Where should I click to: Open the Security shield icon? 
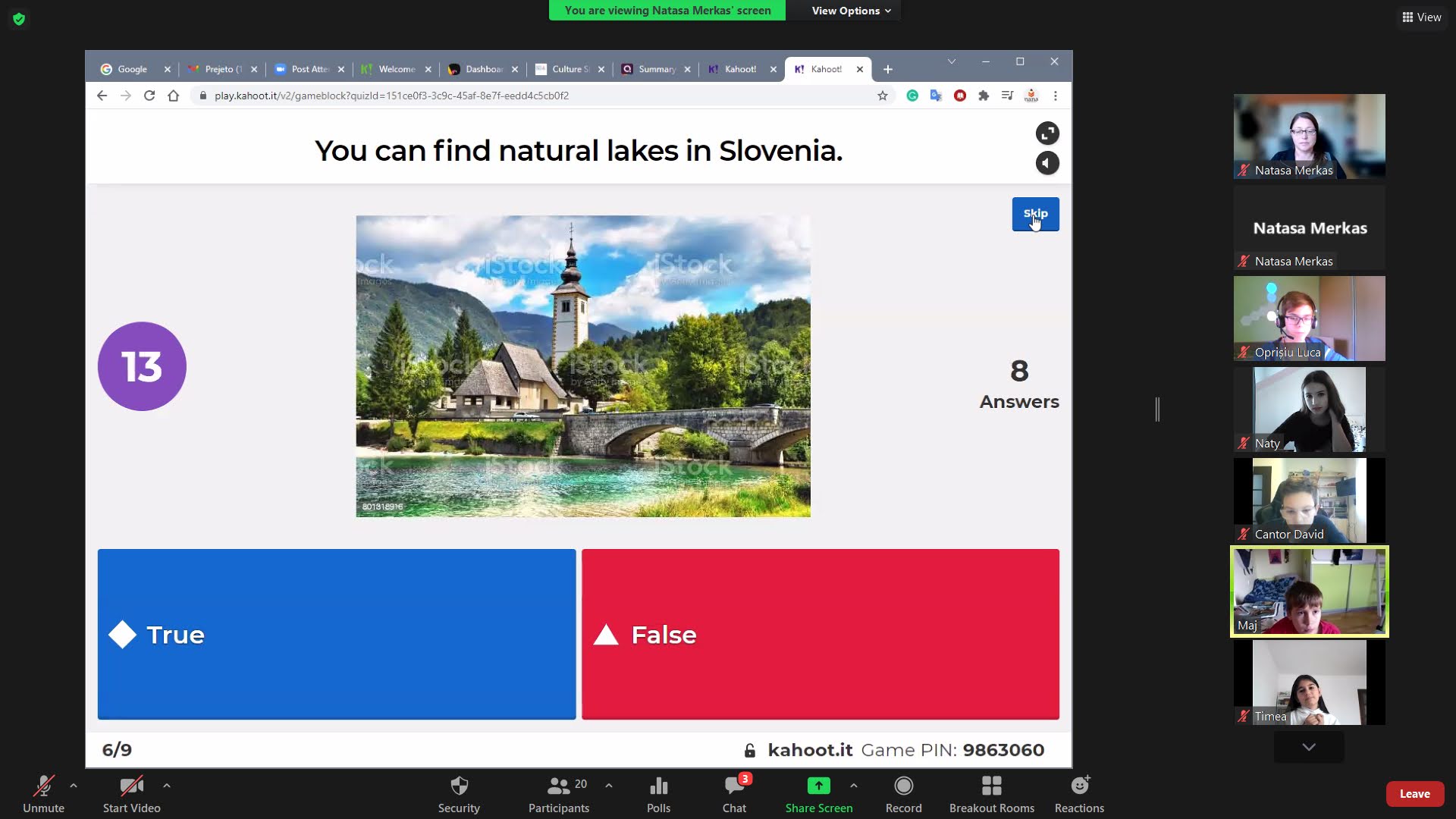pyautogui.click(x=459, y=786)
